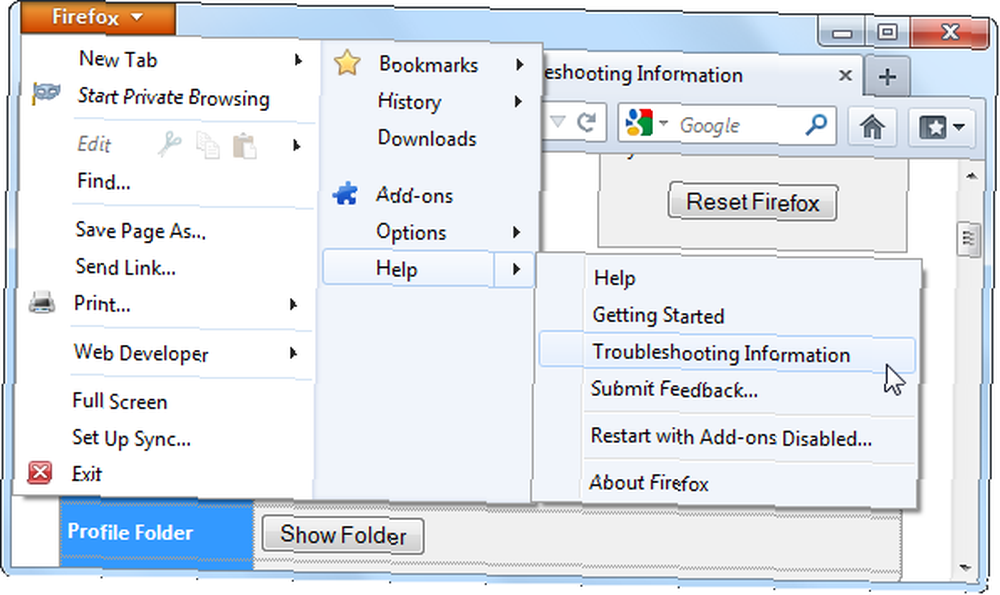Expand the Bookmarks submenu arrow

[x=519, y=64]
